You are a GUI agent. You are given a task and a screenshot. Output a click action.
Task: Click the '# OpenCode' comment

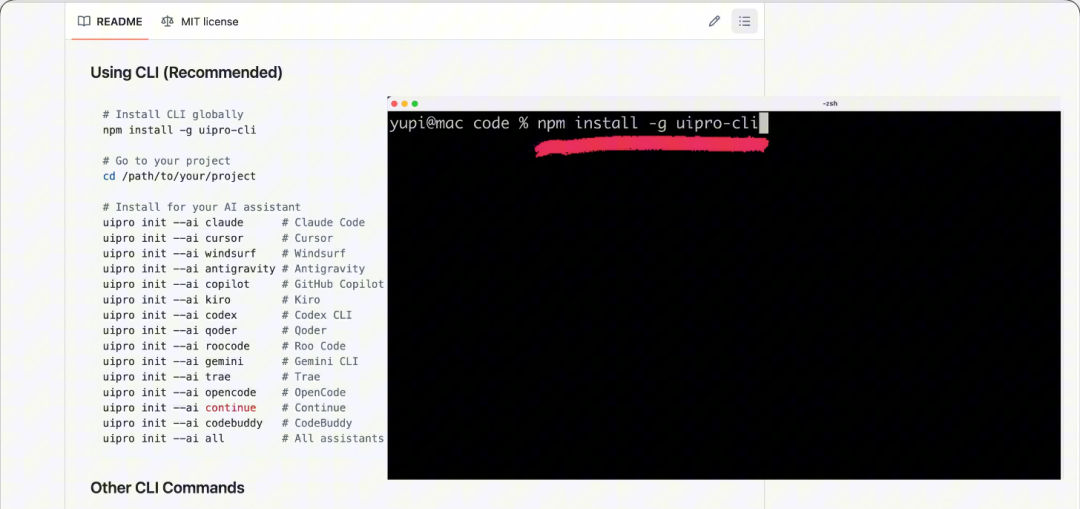point(313,392)
